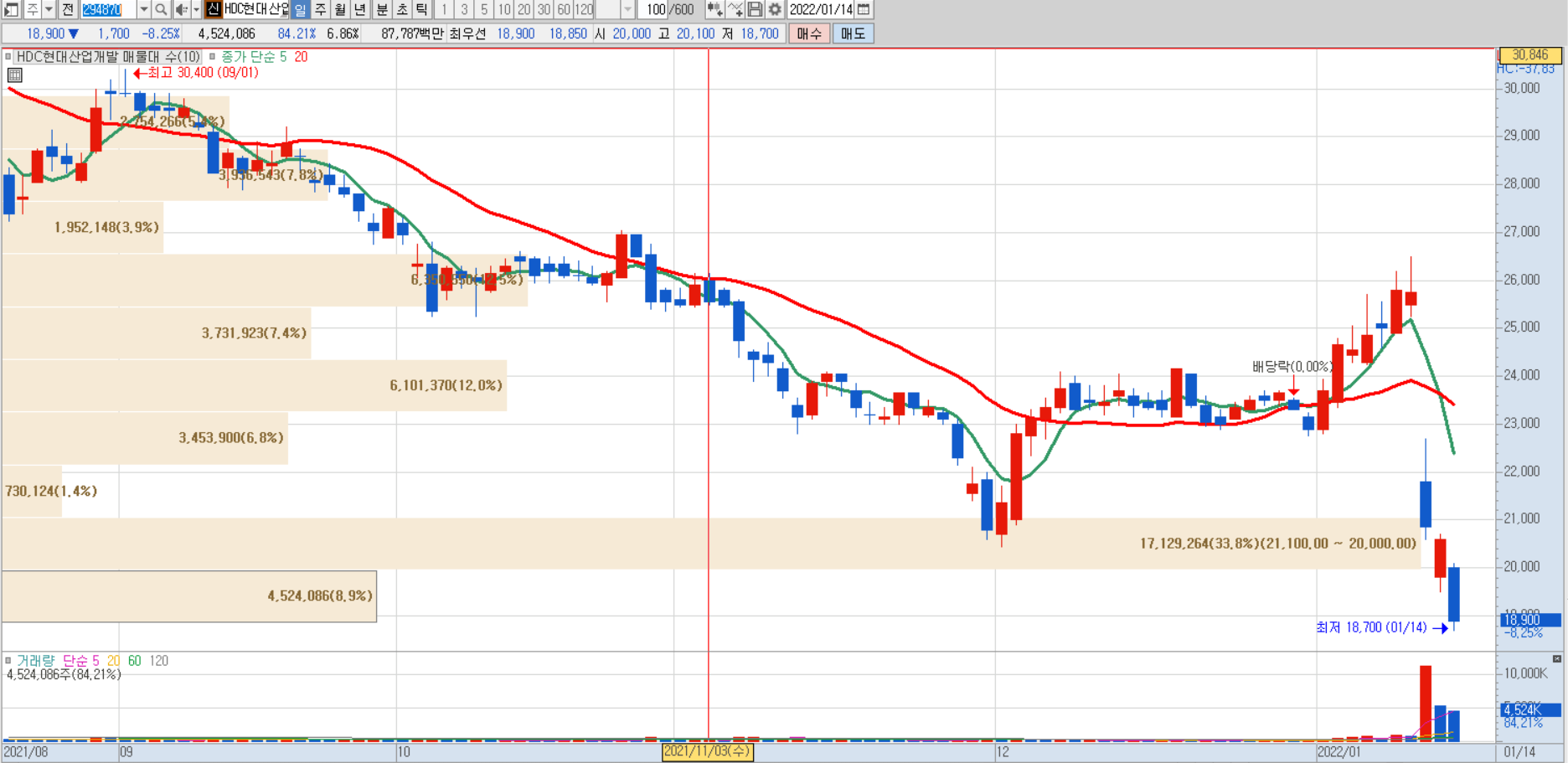Toggle the square marker before HDC현대산업개발 매물대
Screen dimensions: 1568x763
8,57
